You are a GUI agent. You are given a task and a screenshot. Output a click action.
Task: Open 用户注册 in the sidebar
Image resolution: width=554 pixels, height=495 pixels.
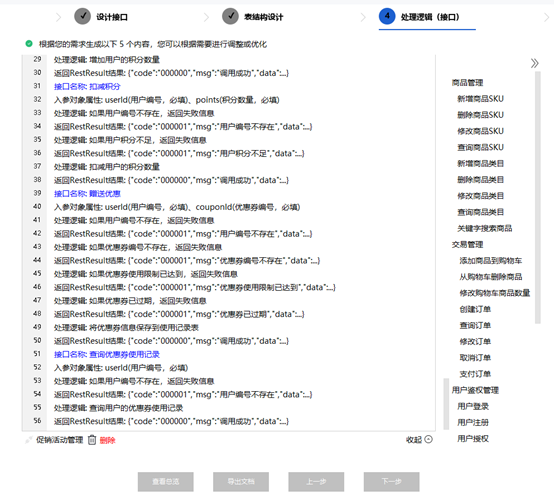[x=473, y=423]
